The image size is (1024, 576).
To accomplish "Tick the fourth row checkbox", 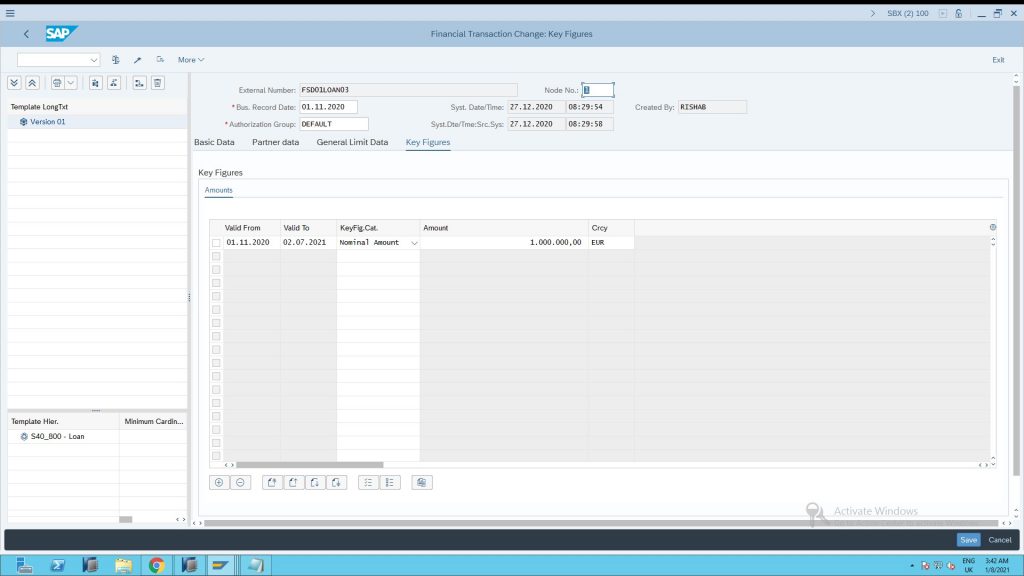I will coord(216,283).
